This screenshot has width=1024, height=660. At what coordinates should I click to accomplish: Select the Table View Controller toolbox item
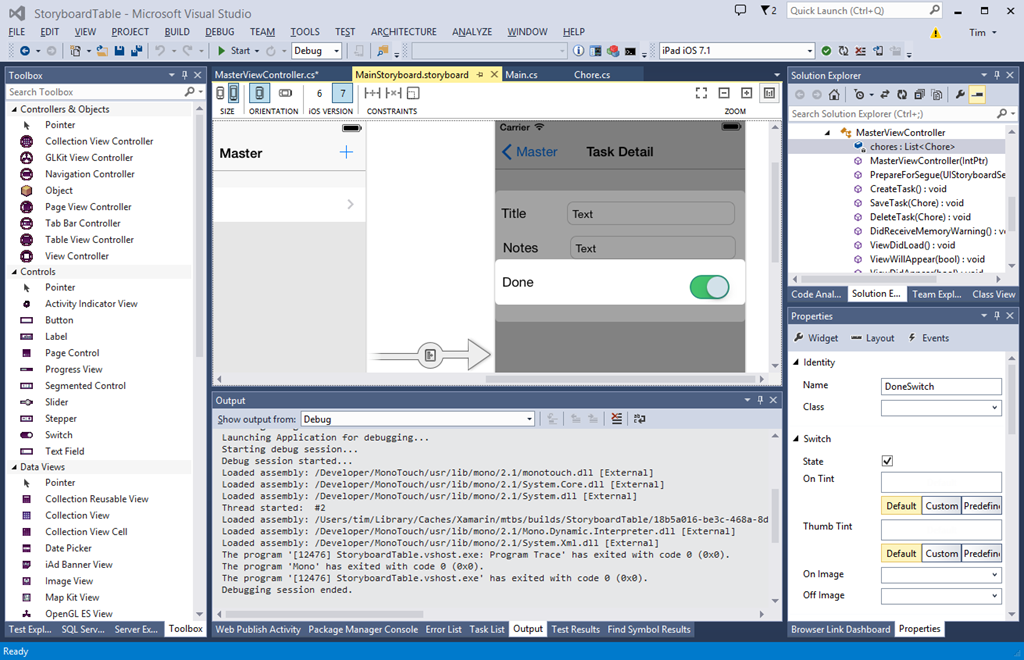[x=89, y=240]
